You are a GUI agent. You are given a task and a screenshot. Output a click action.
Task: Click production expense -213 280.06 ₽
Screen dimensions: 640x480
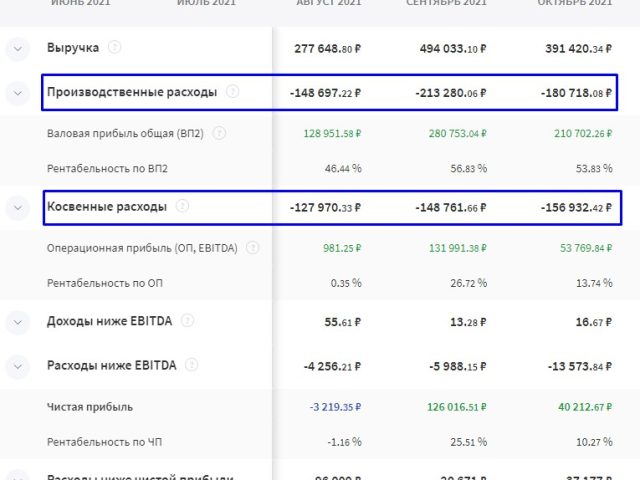coord(451,93)
